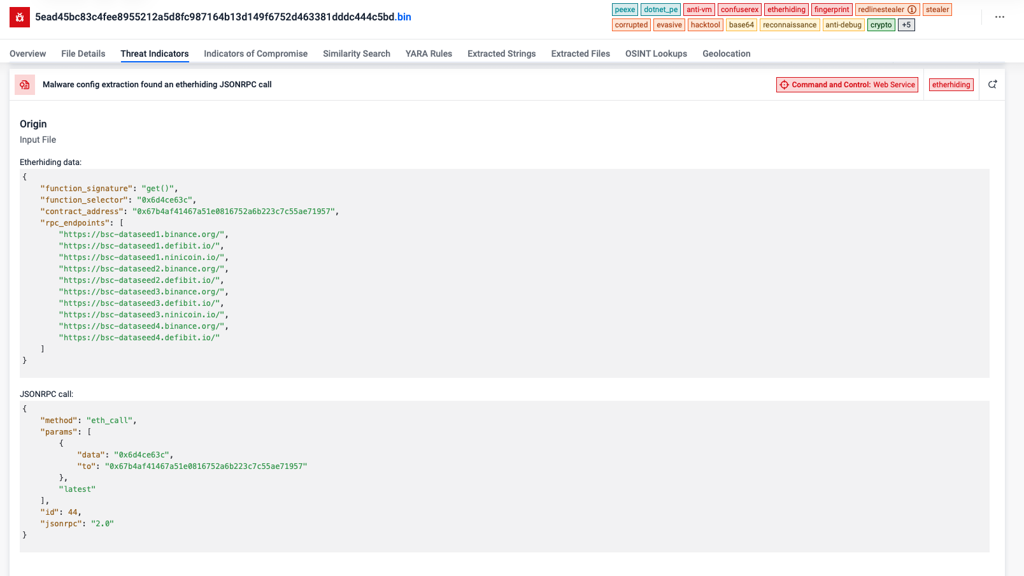The image size is (1024, 576).
Task: Click the function_signature get() line
Action: 109,189
